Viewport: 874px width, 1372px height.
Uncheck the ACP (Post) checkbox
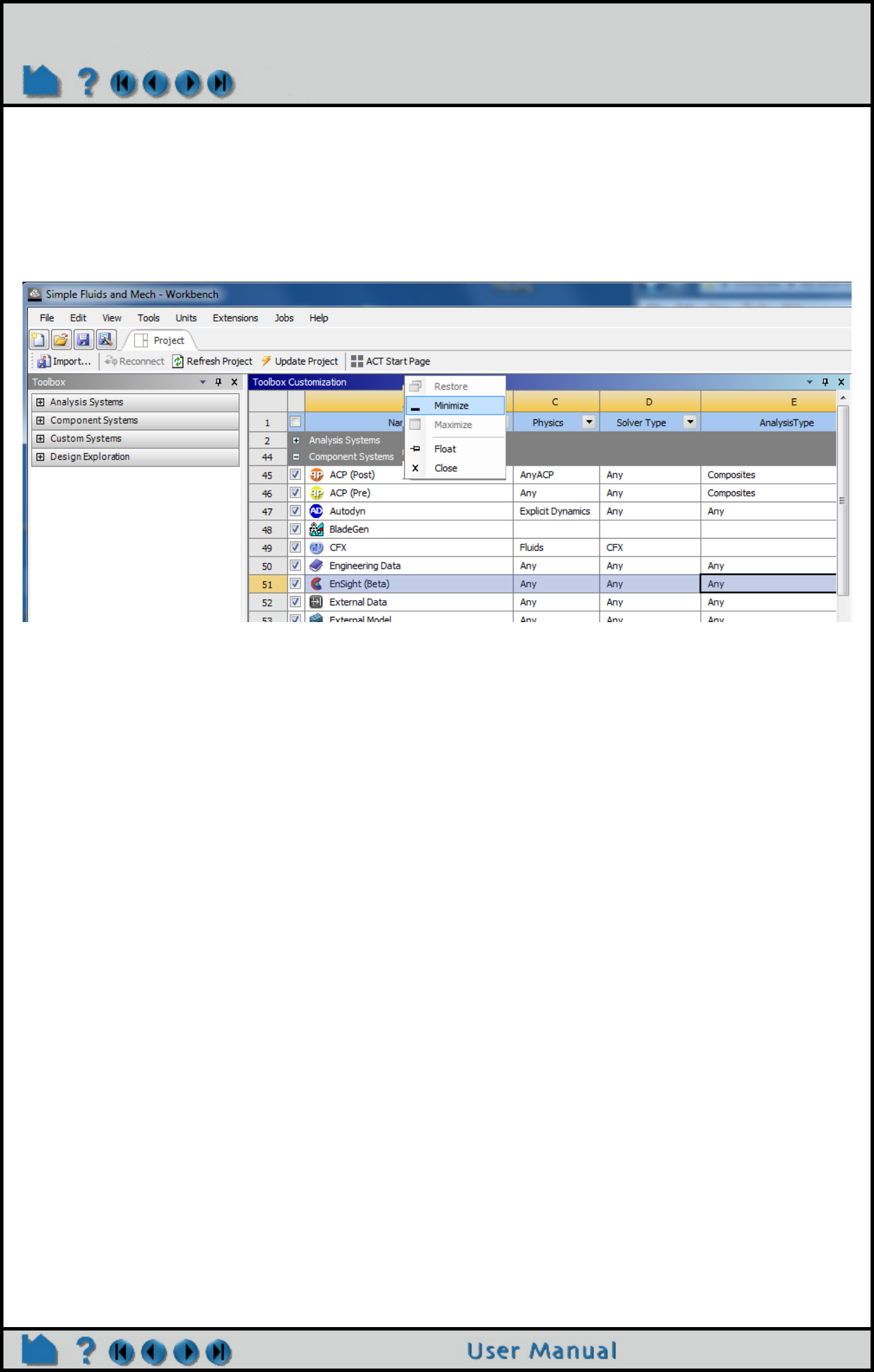[295, 475]
